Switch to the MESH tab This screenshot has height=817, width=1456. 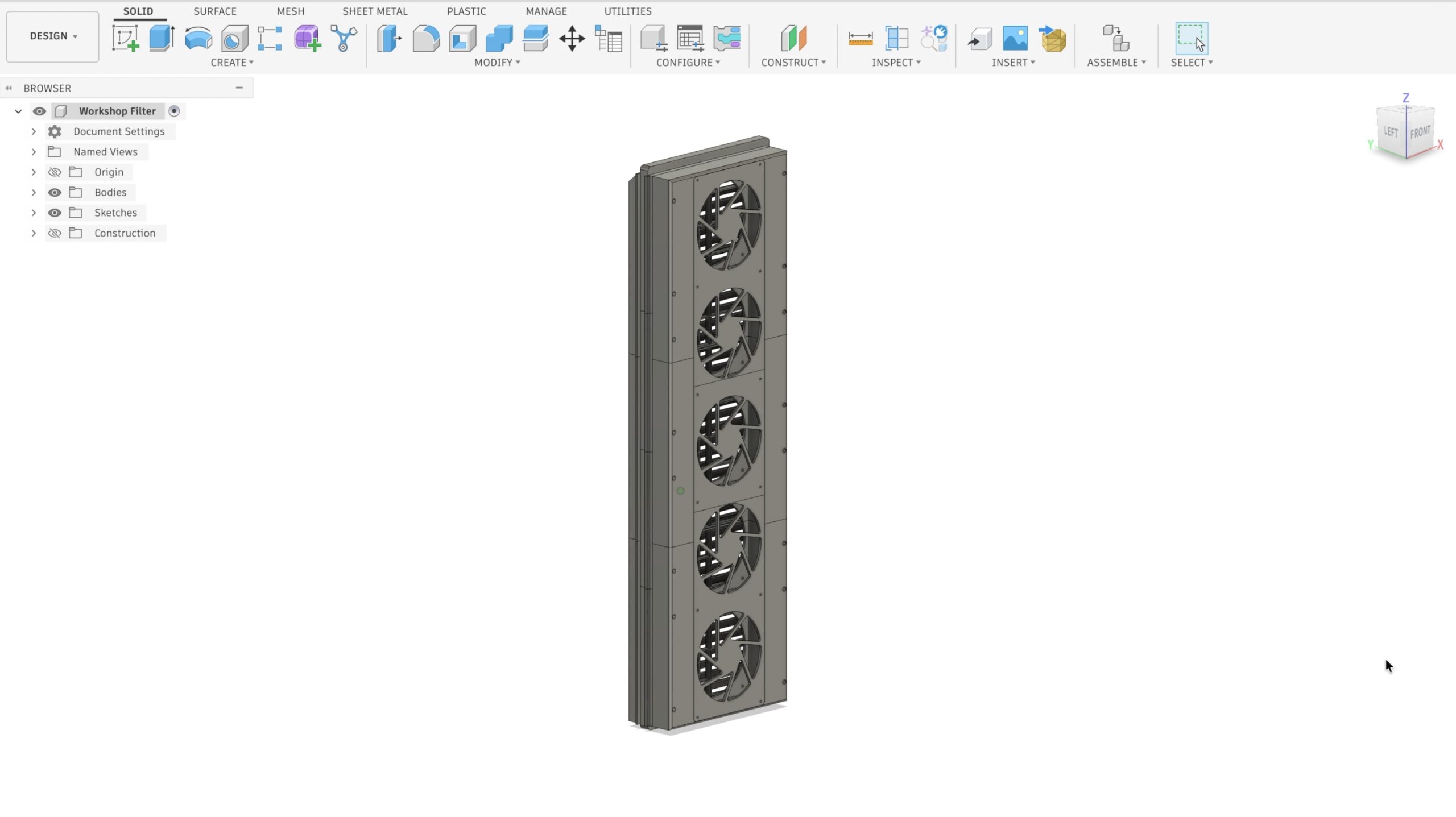291,11
